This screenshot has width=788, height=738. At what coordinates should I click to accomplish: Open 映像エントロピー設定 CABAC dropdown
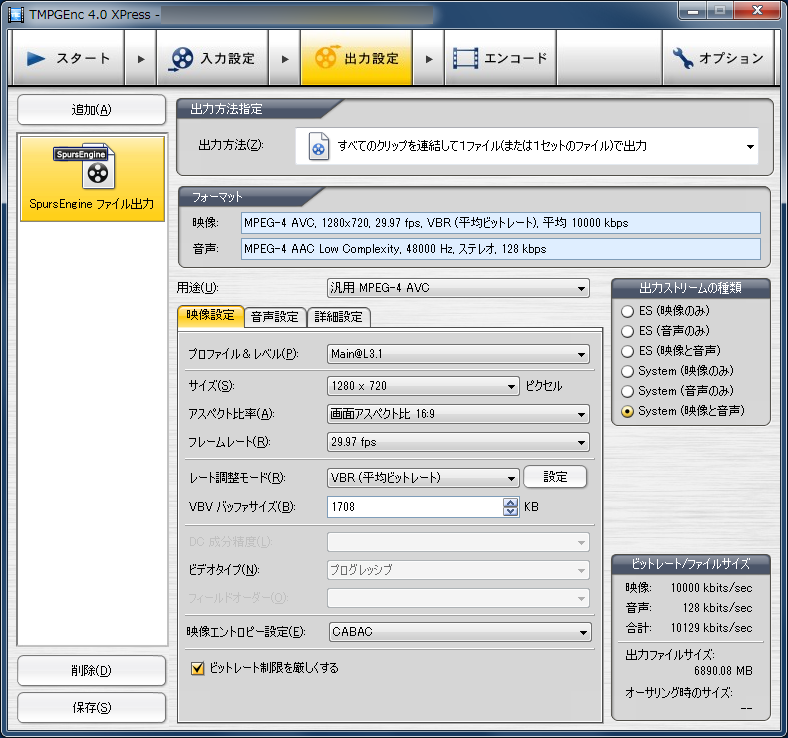pyautogui.click(x=460, y=631)
